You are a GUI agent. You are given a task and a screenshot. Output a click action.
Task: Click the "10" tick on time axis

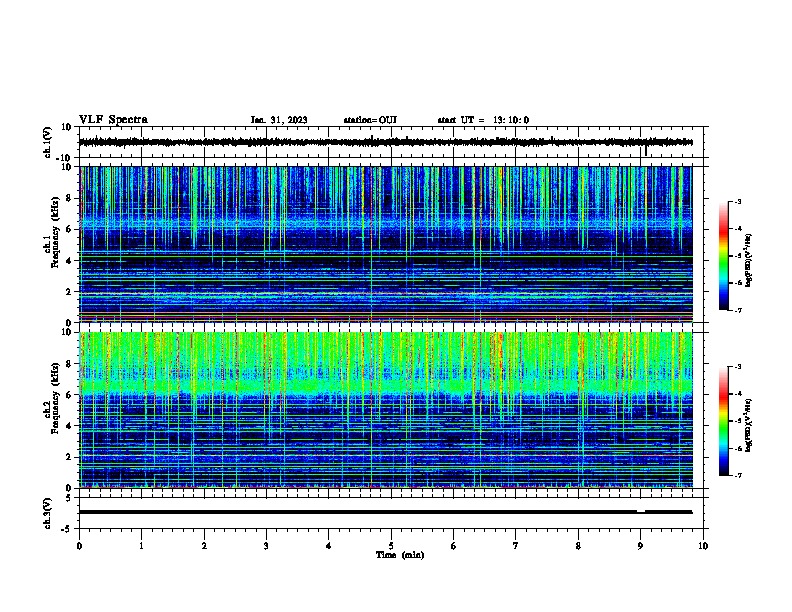pos(703,546)
